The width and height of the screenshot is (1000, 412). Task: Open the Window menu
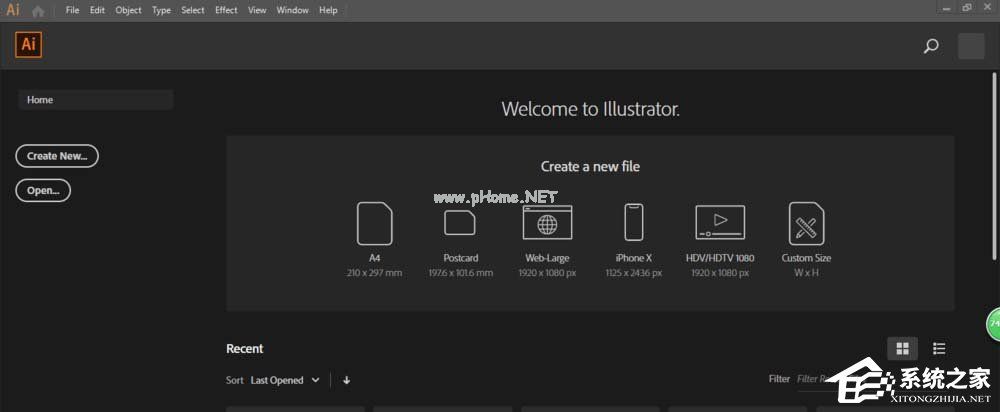pos(293,10)
